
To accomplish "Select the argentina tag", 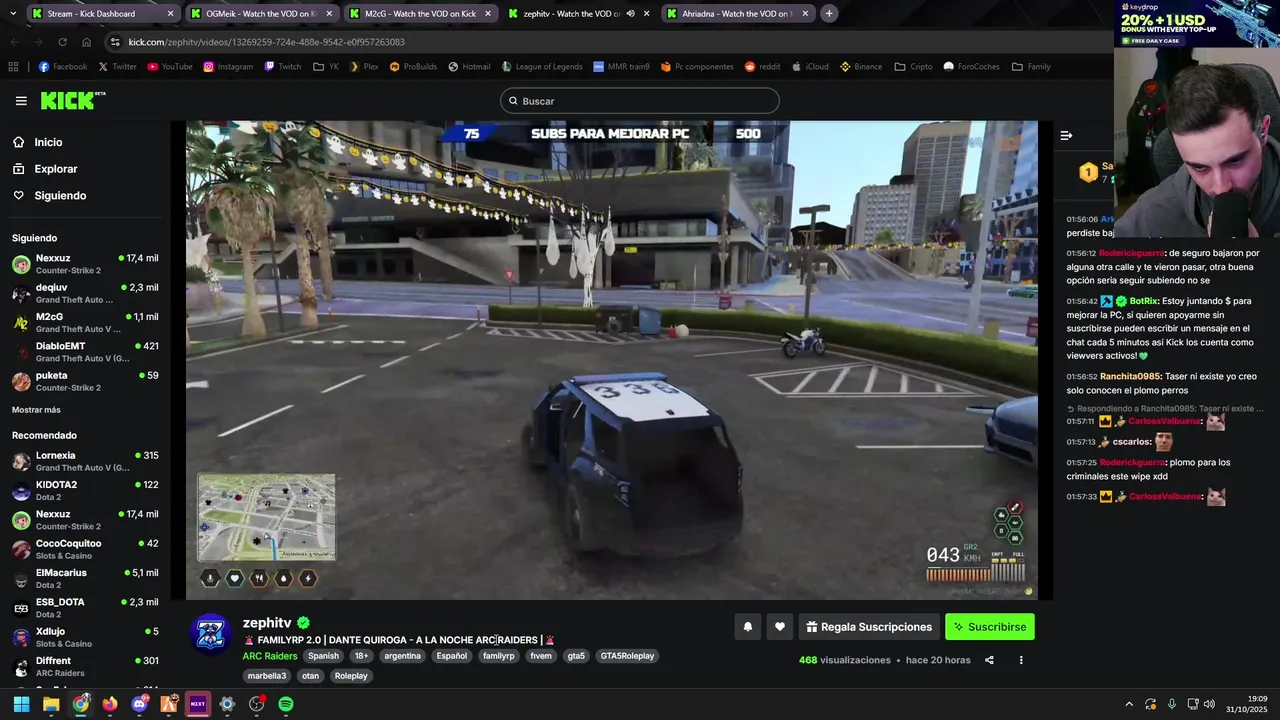I will tap(402, 656).
